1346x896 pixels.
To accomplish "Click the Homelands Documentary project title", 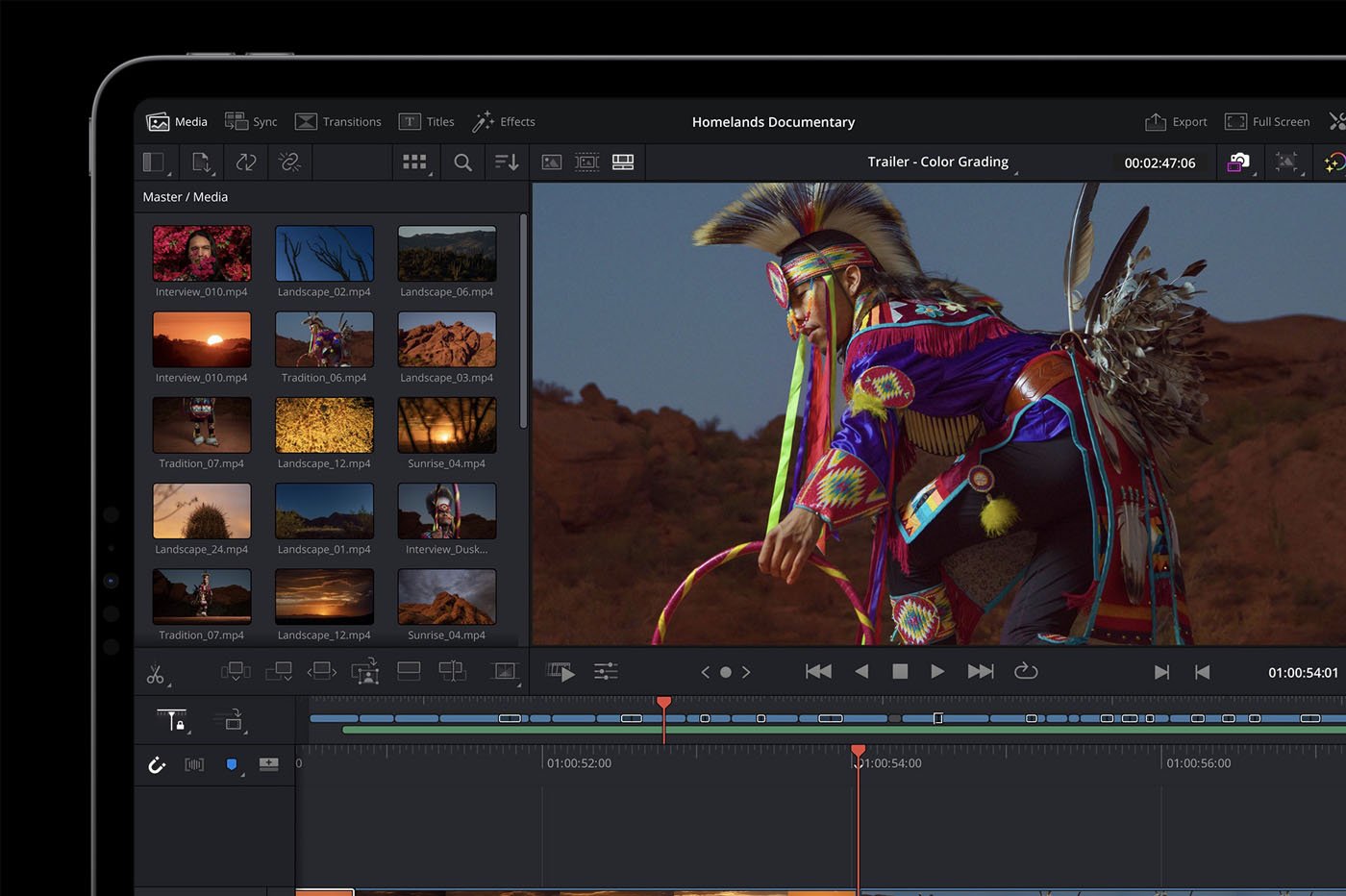I will click(773, 122).
